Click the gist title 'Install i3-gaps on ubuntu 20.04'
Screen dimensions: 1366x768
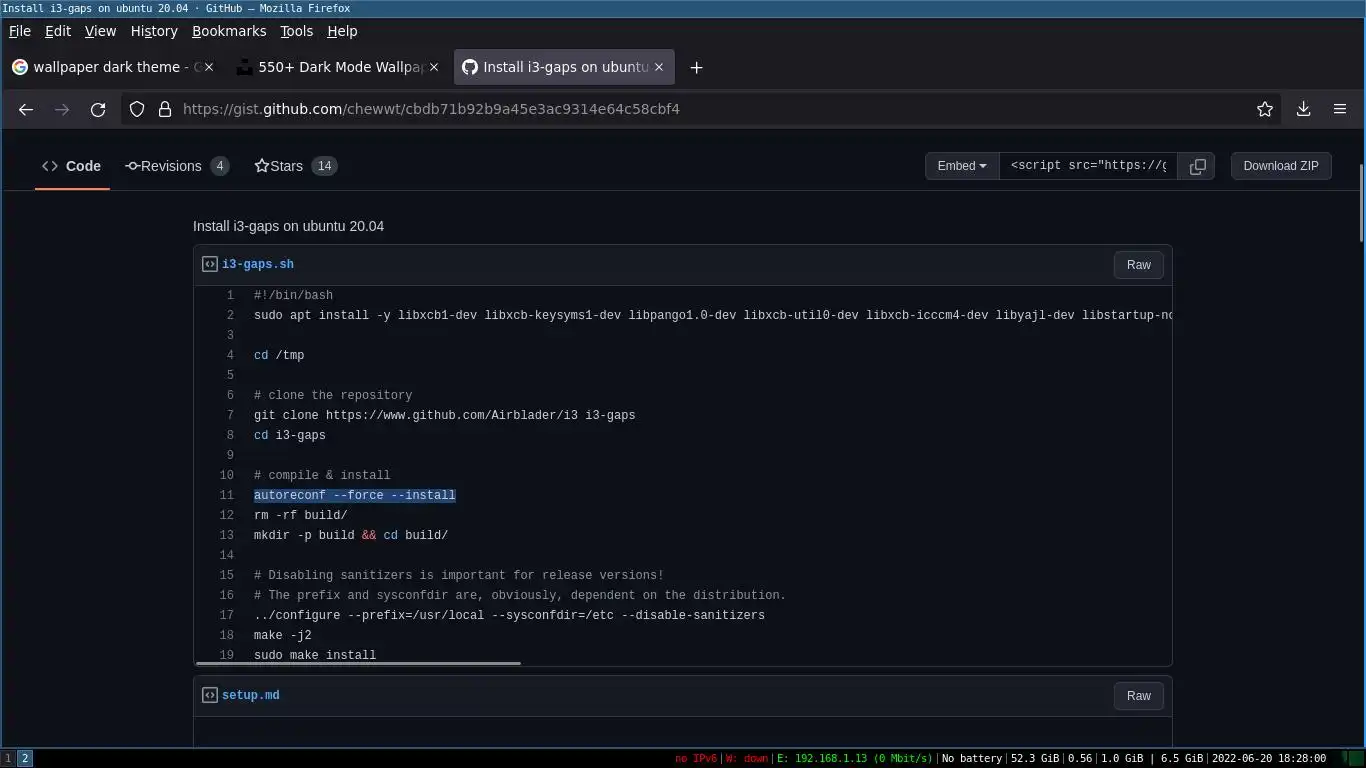pyautogui.click(x=288, y=226)
